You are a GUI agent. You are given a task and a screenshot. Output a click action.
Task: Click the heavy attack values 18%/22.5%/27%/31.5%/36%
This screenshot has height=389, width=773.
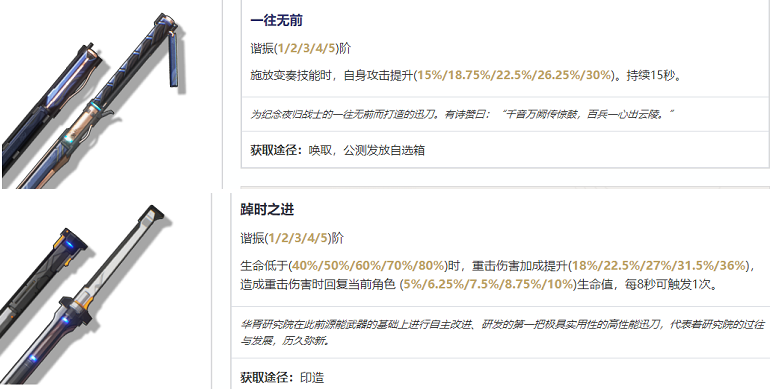pyautogui.click(x=659, y=266)
